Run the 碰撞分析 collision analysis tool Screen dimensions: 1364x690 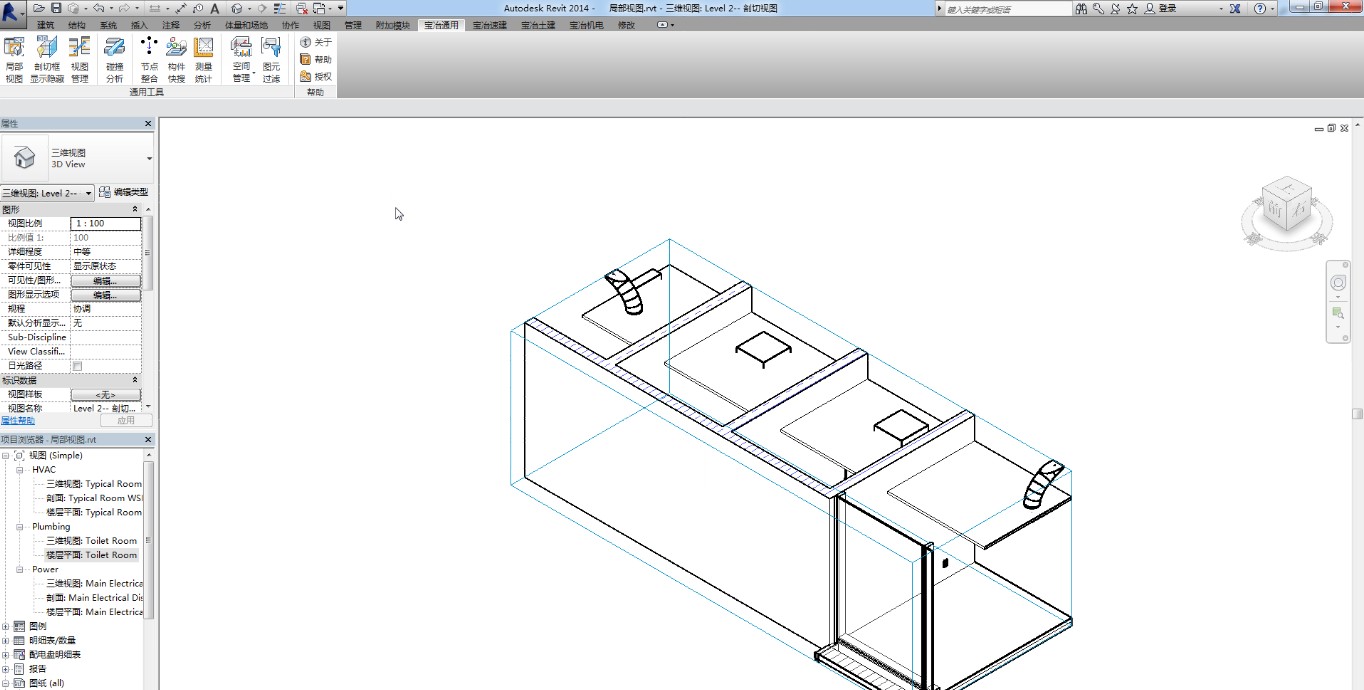click(114, 59)
